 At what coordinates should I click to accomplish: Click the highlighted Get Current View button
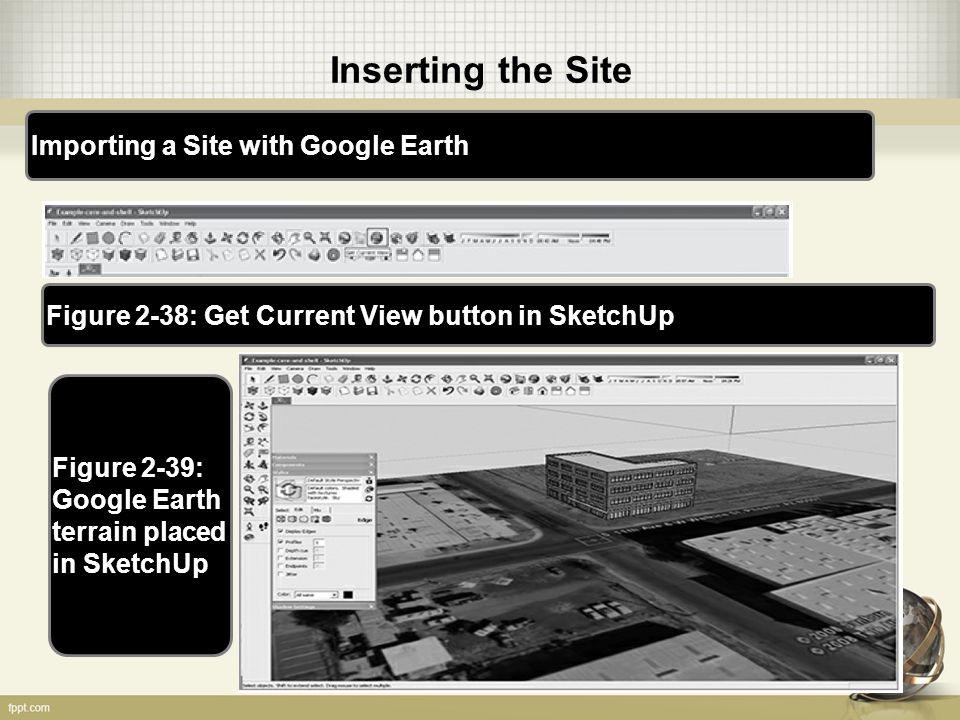(377, 238)
